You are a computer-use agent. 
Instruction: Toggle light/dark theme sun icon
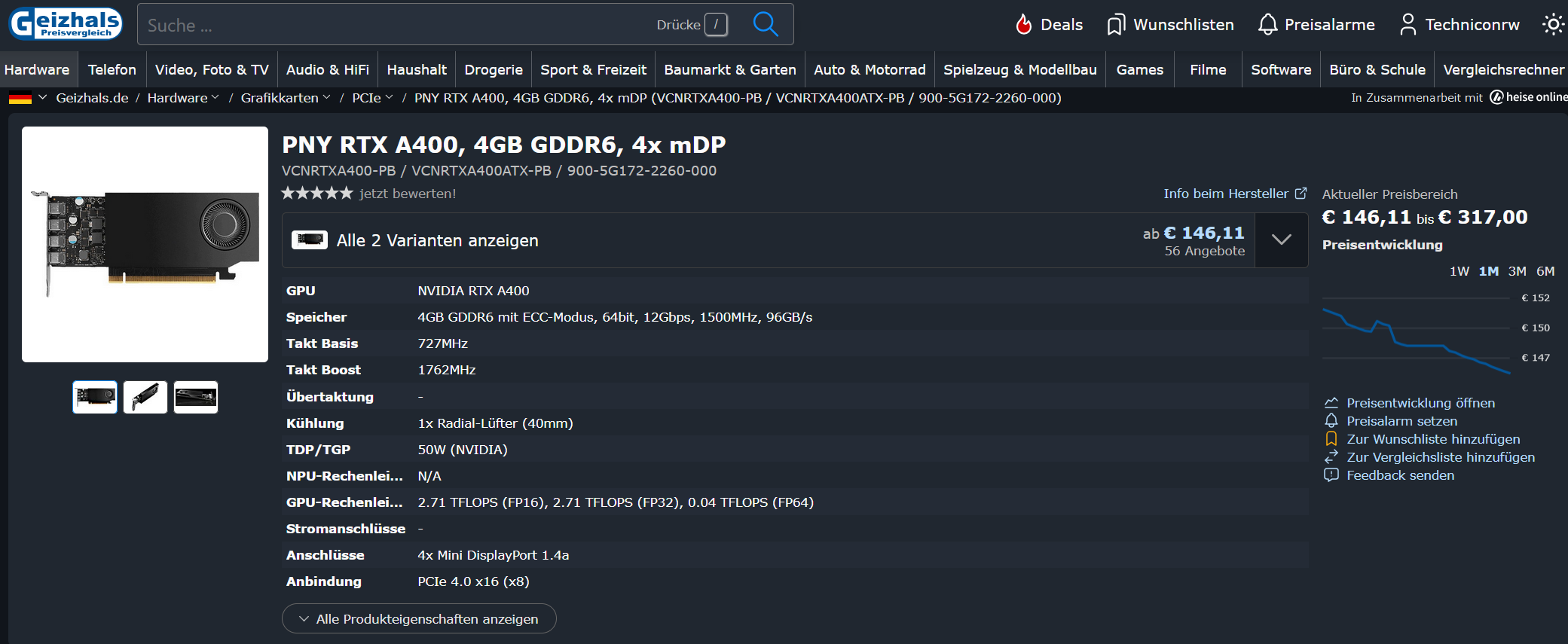tap(1553, 24)
